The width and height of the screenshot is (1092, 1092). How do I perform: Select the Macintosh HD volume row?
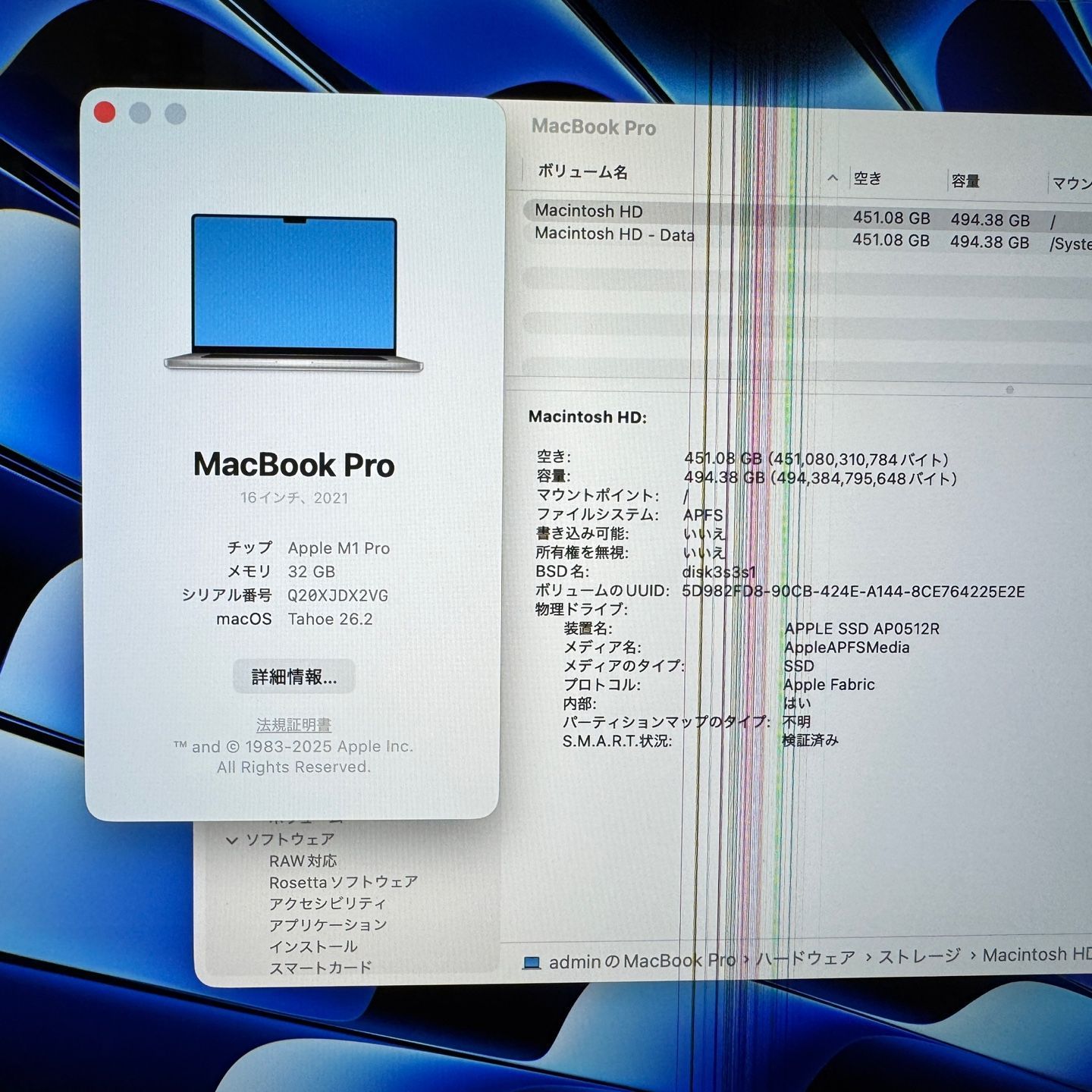click(808, 214)
